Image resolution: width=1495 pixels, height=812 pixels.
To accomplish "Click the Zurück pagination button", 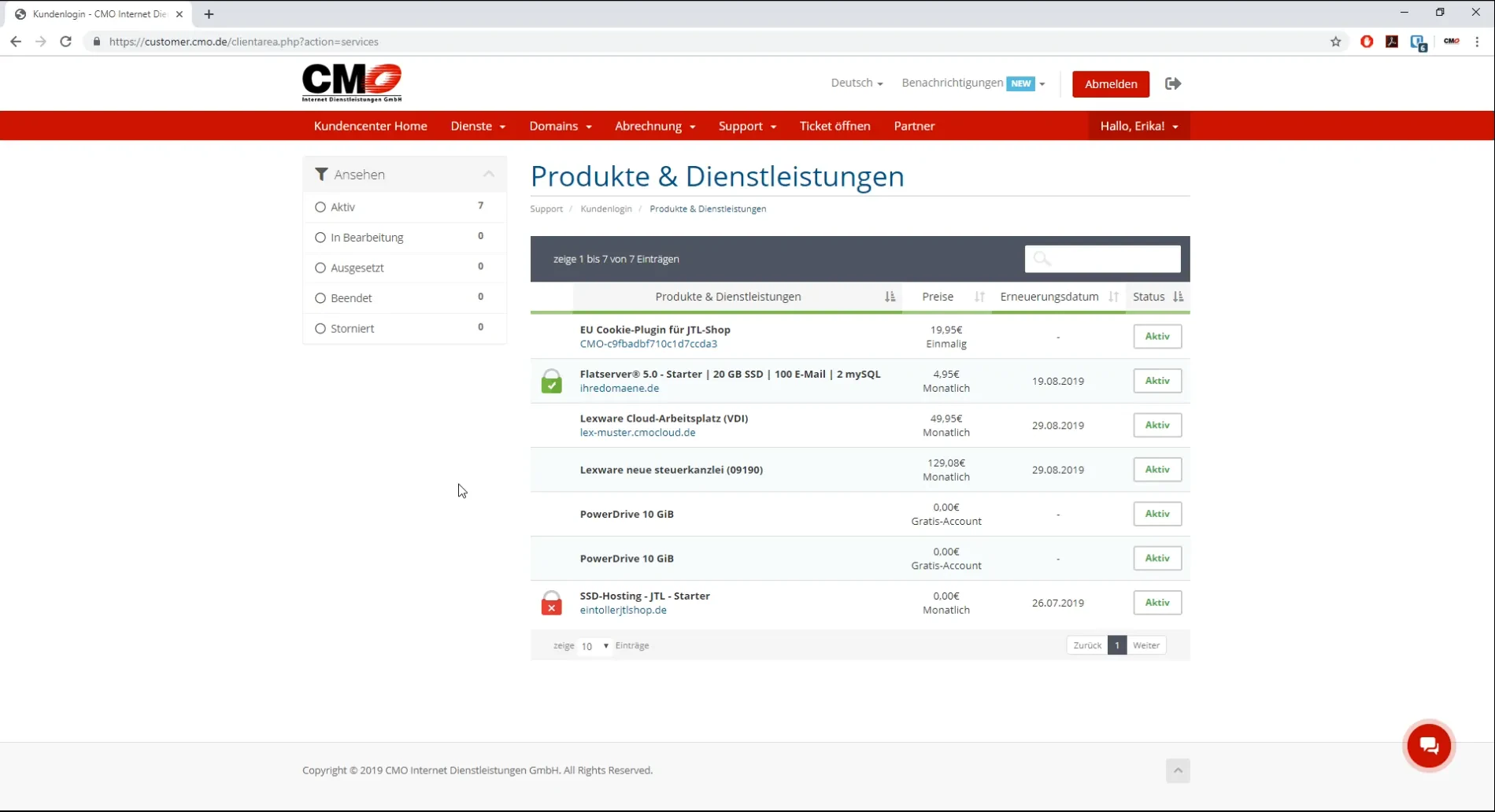I will click(x=1087, y=645).
